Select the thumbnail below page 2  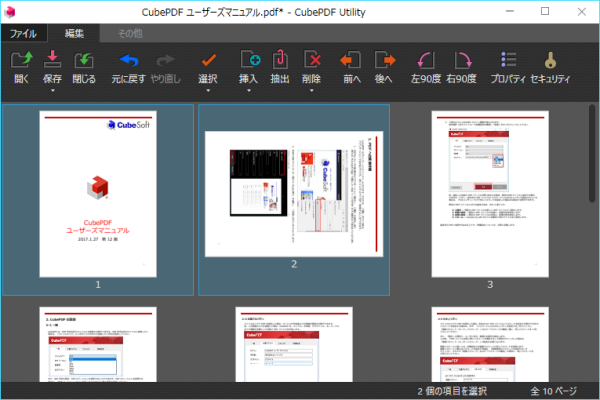click(294, 344)
